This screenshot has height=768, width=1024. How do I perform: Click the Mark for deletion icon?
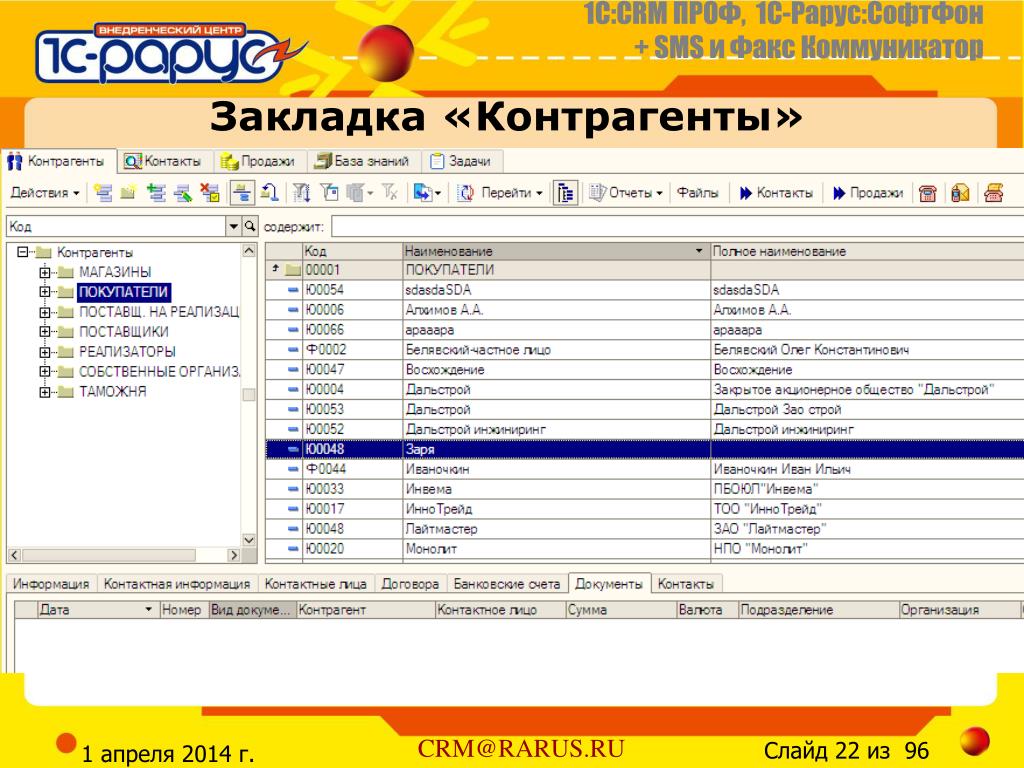pyautogui.click(x=210, y=193)
